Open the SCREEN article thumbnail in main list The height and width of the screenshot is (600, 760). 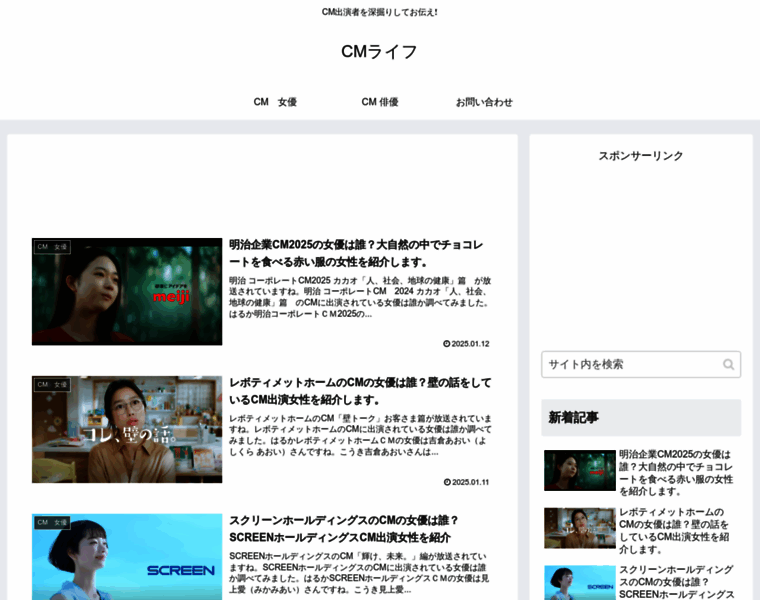coord(127,557)
